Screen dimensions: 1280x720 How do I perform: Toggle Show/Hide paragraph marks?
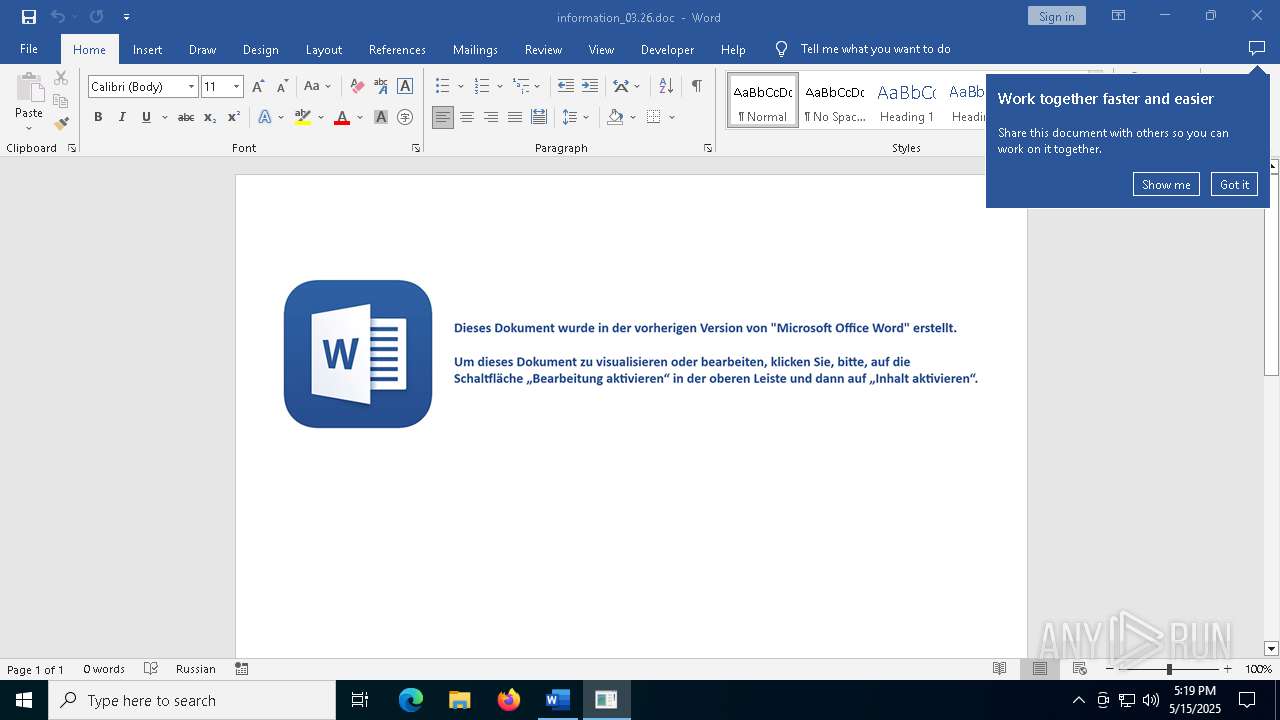(697, 86)
